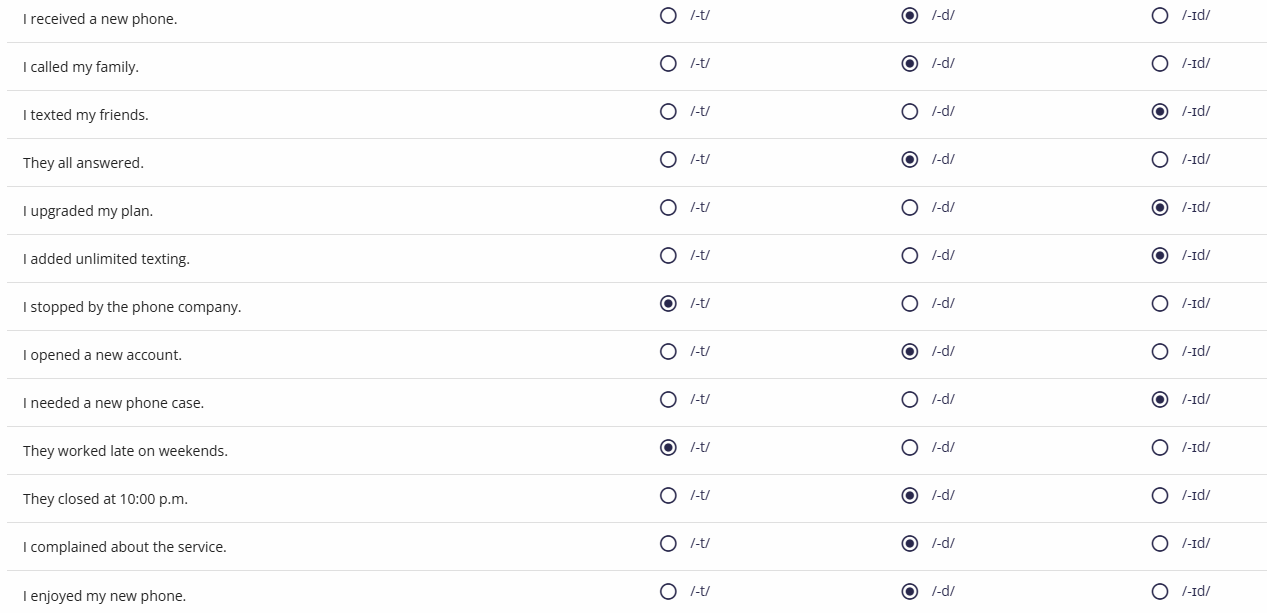Select /-d/ for "I texted my friends"
Screen dimensions: 1267x613
pyautogui.click(x=910, y=111)
